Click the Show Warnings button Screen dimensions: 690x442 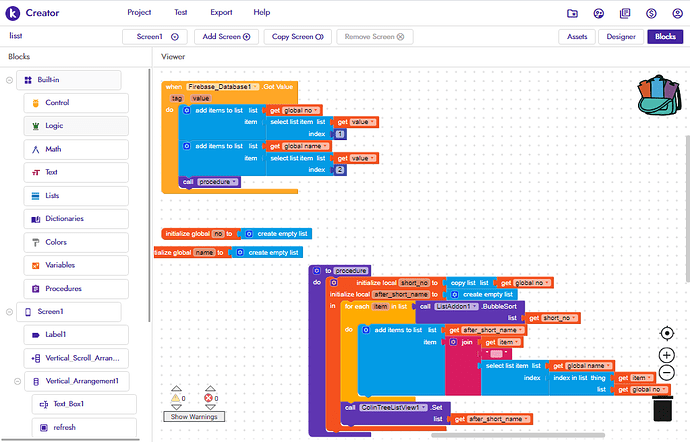click(191, 416)
